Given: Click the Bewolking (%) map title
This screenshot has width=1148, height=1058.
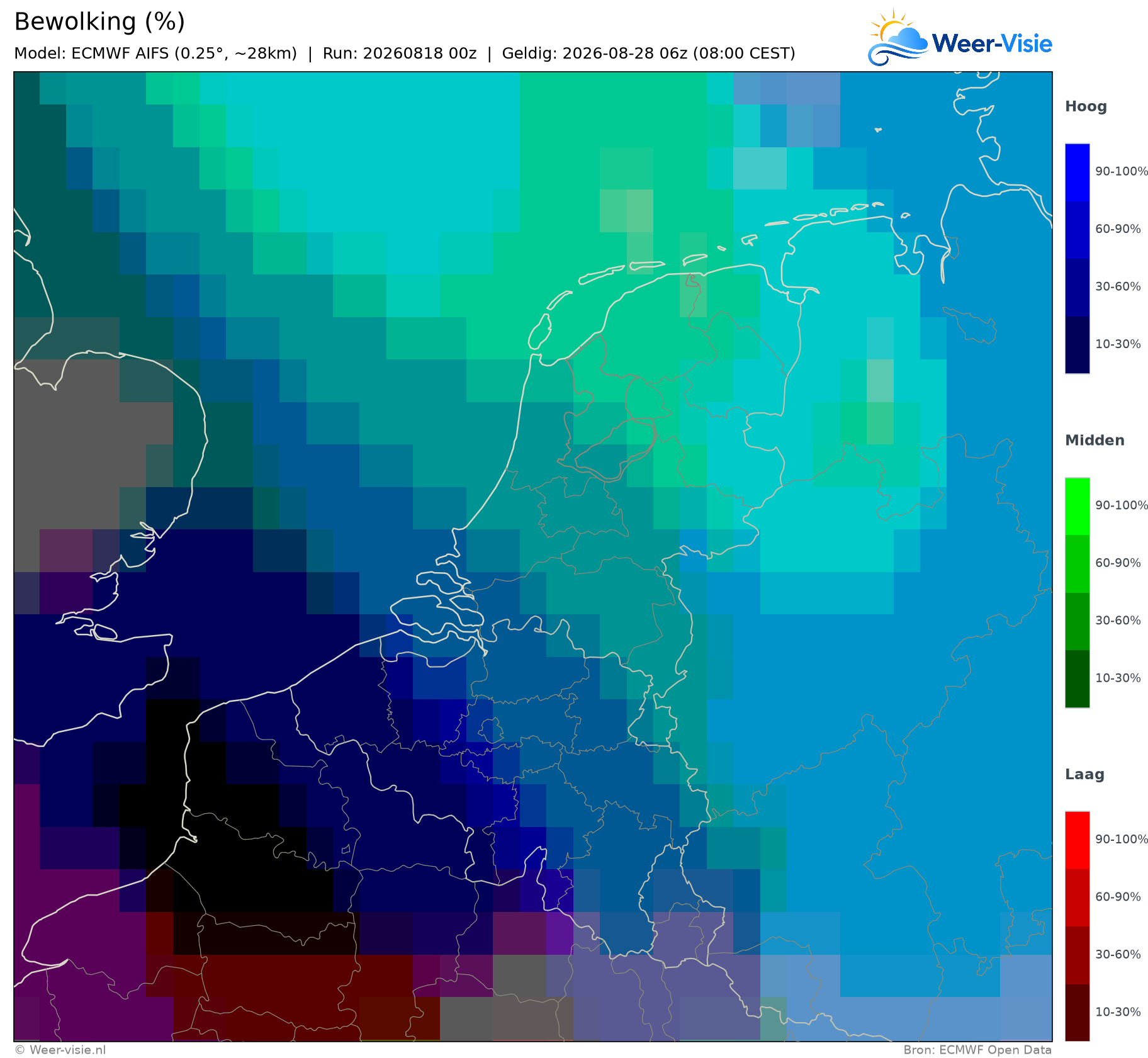Looking at the screenshot, I should click(99, 22).
